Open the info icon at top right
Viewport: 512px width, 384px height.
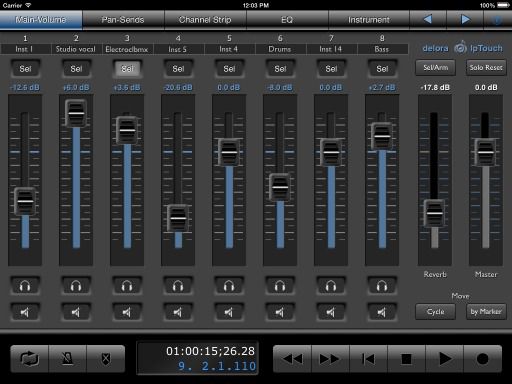pos(497,20)
